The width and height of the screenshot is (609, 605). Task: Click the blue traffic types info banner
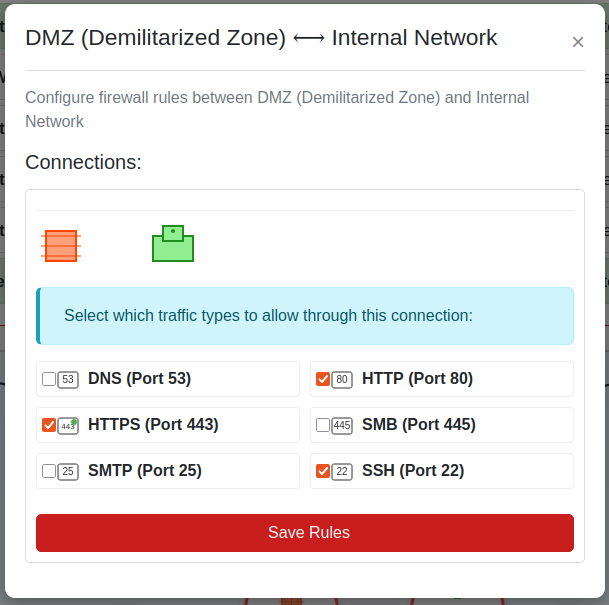[x=305, y=316]
